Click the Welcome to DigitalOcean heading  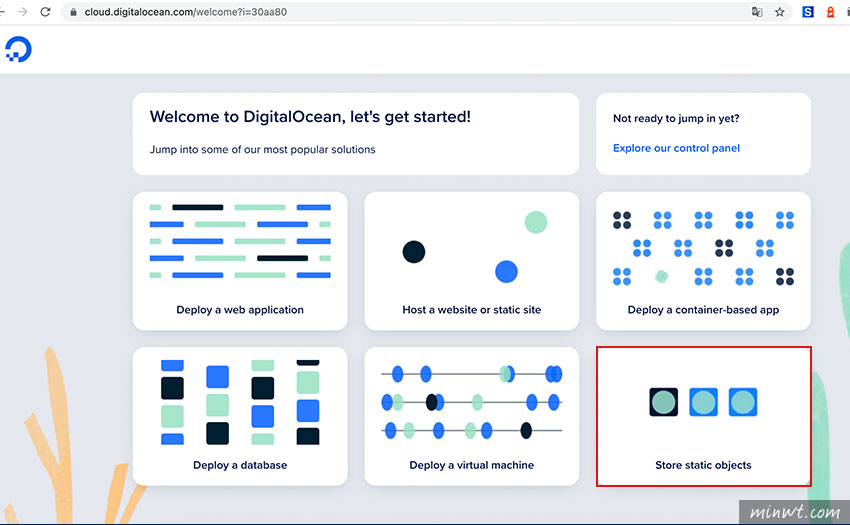point(310,117)
